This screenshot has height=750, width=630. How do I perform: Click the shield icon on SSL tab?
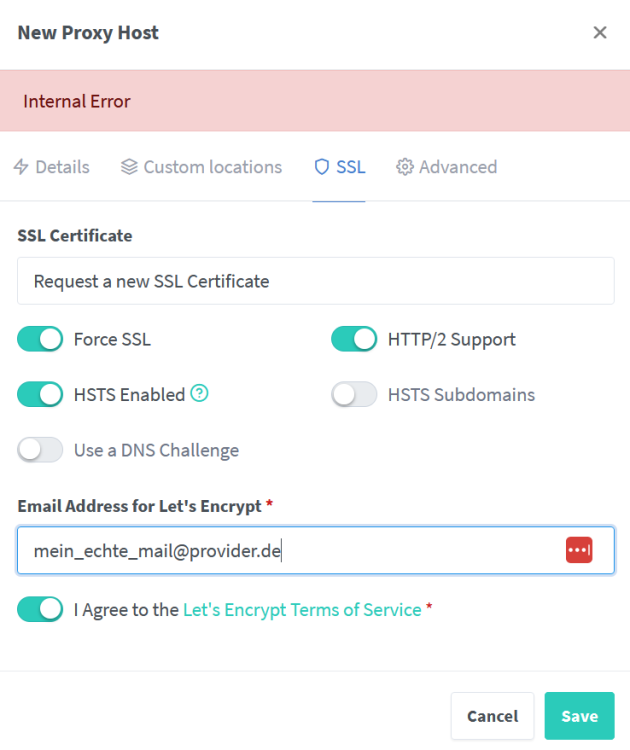tap(322, 167)
